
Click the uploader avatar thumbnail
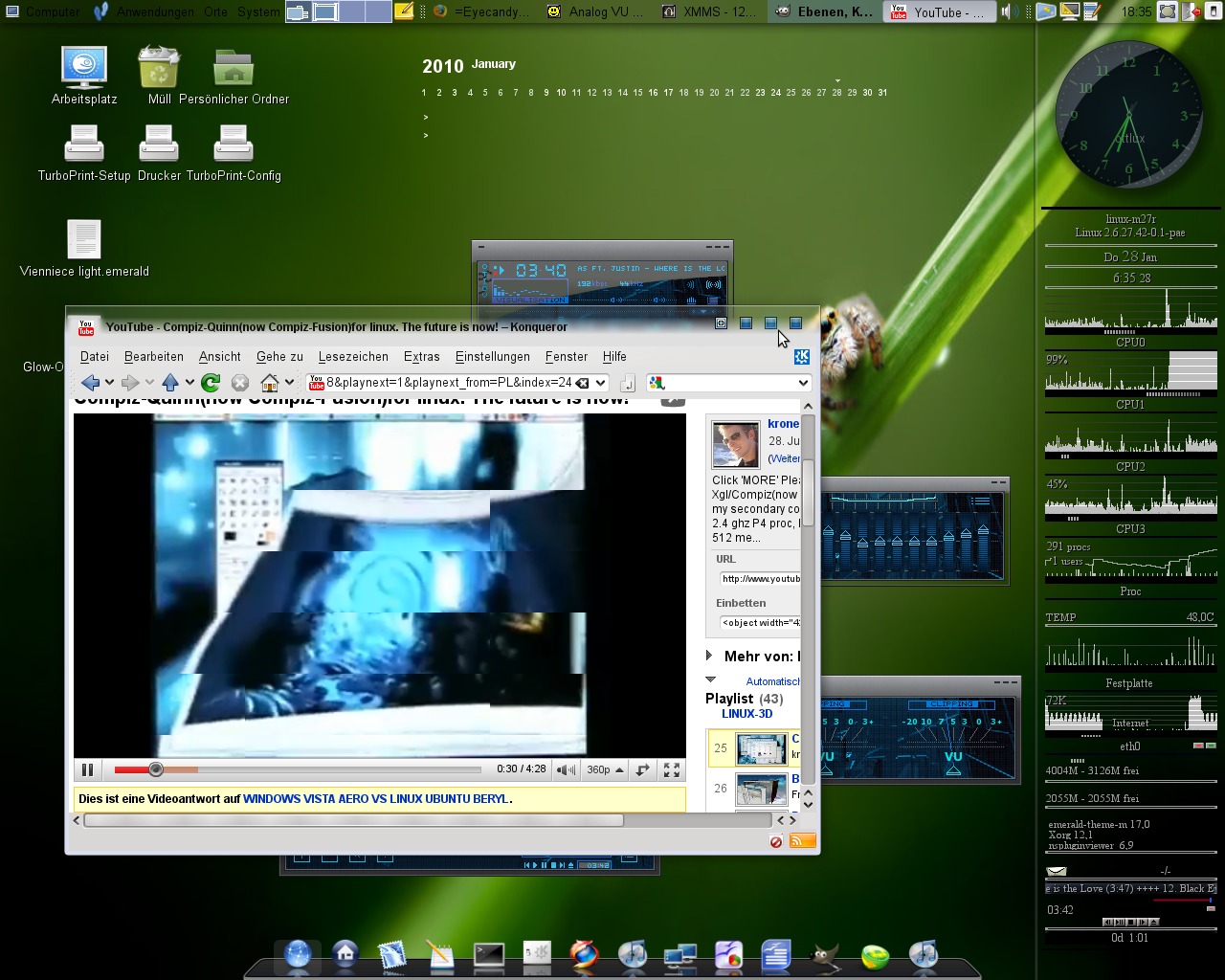point(735,443)
